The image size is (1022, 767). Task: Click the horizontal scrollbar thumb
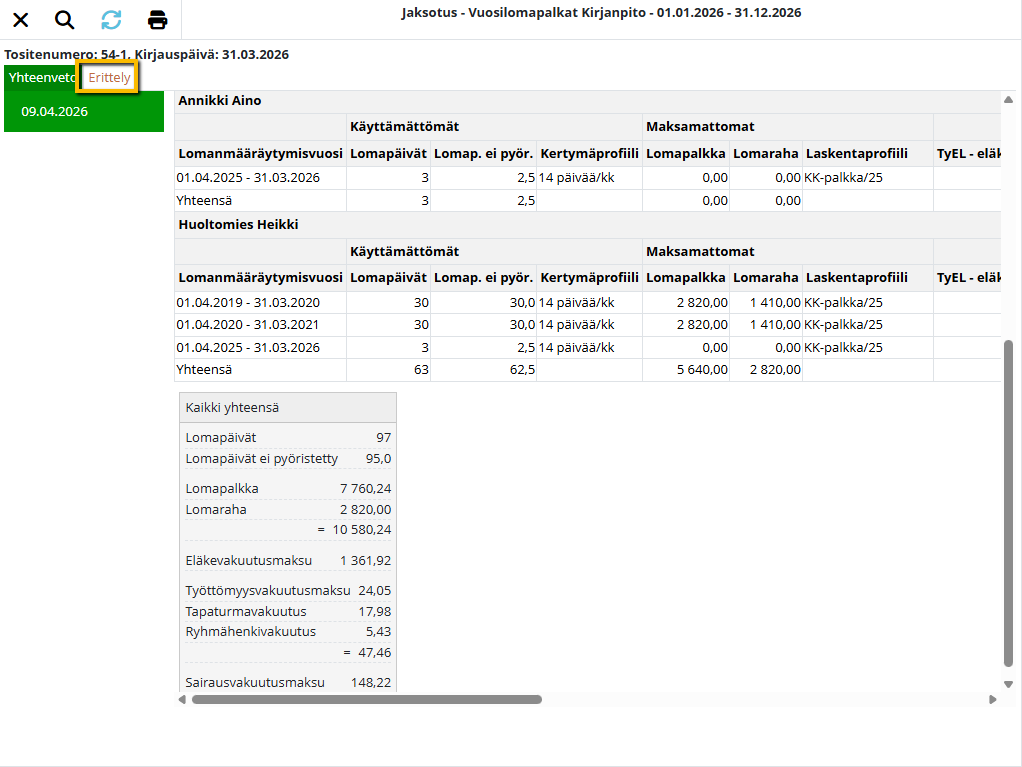[367, 699]
